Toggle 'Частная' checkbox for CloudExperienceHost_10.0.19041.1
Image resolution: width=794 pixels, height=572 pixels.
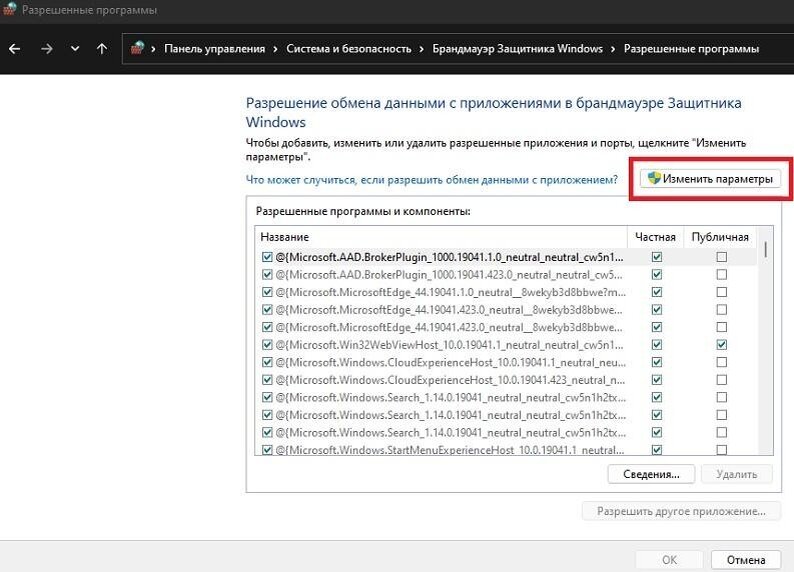point(657,362)
